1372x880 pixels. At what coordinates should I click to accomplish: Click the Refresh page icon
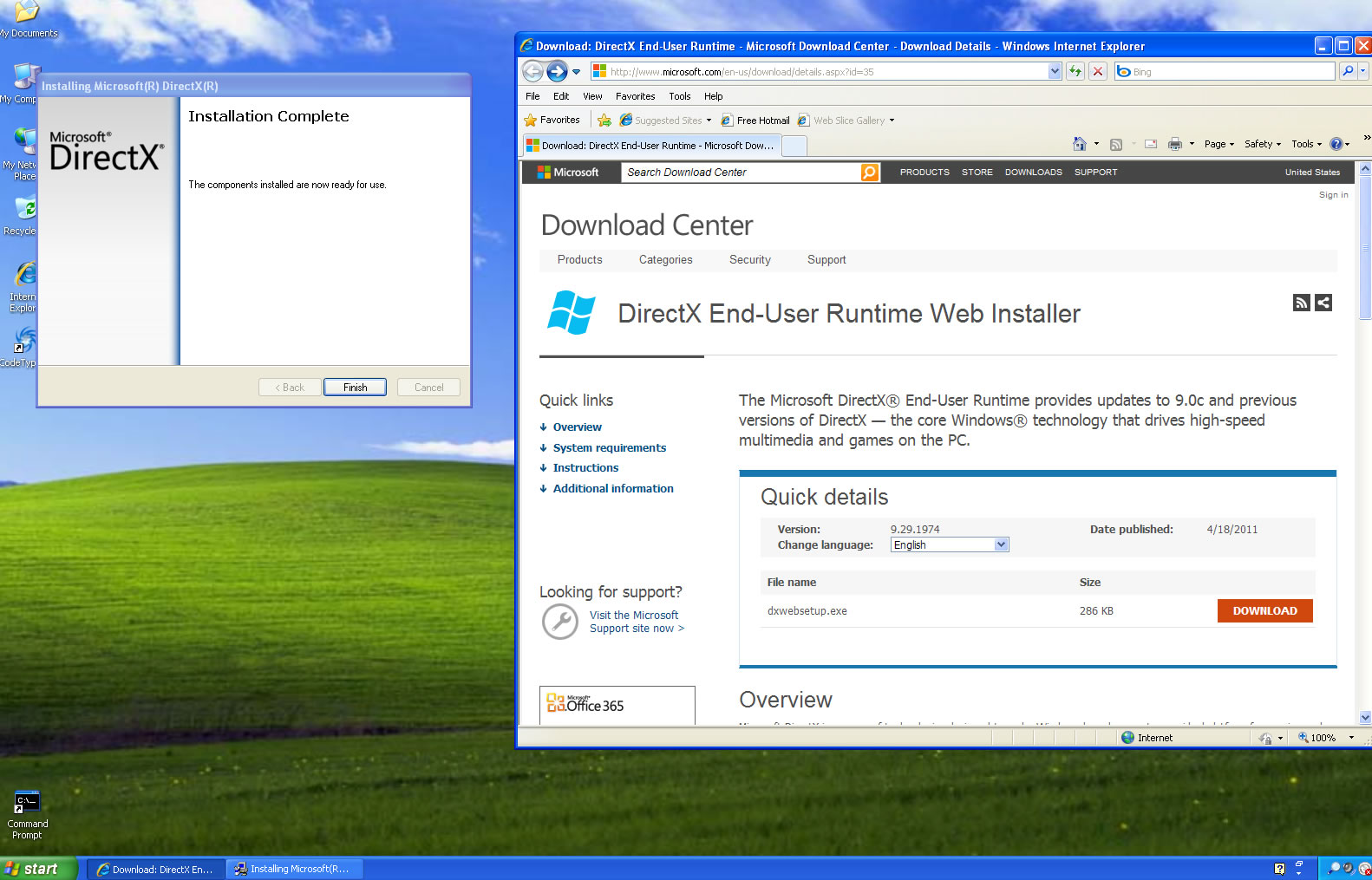[1075, 71]
